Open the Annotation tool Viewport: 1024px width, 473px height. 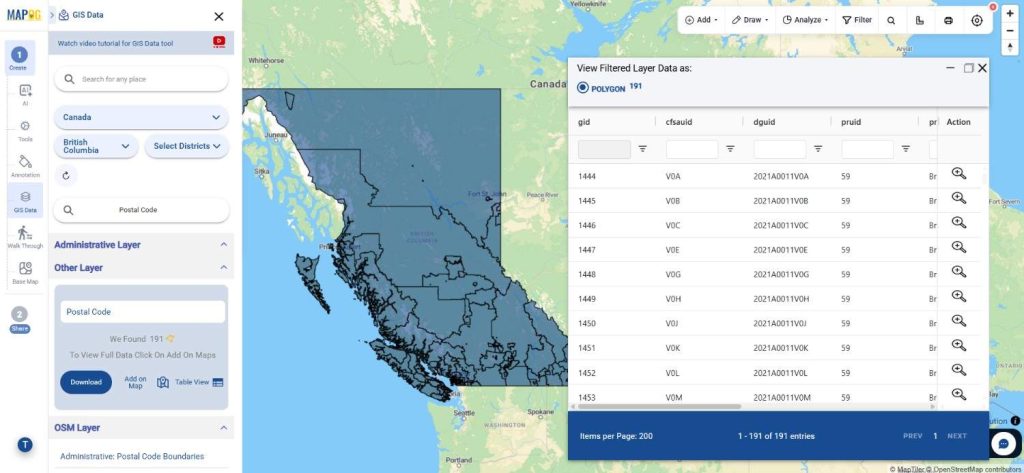pos(25,166)
